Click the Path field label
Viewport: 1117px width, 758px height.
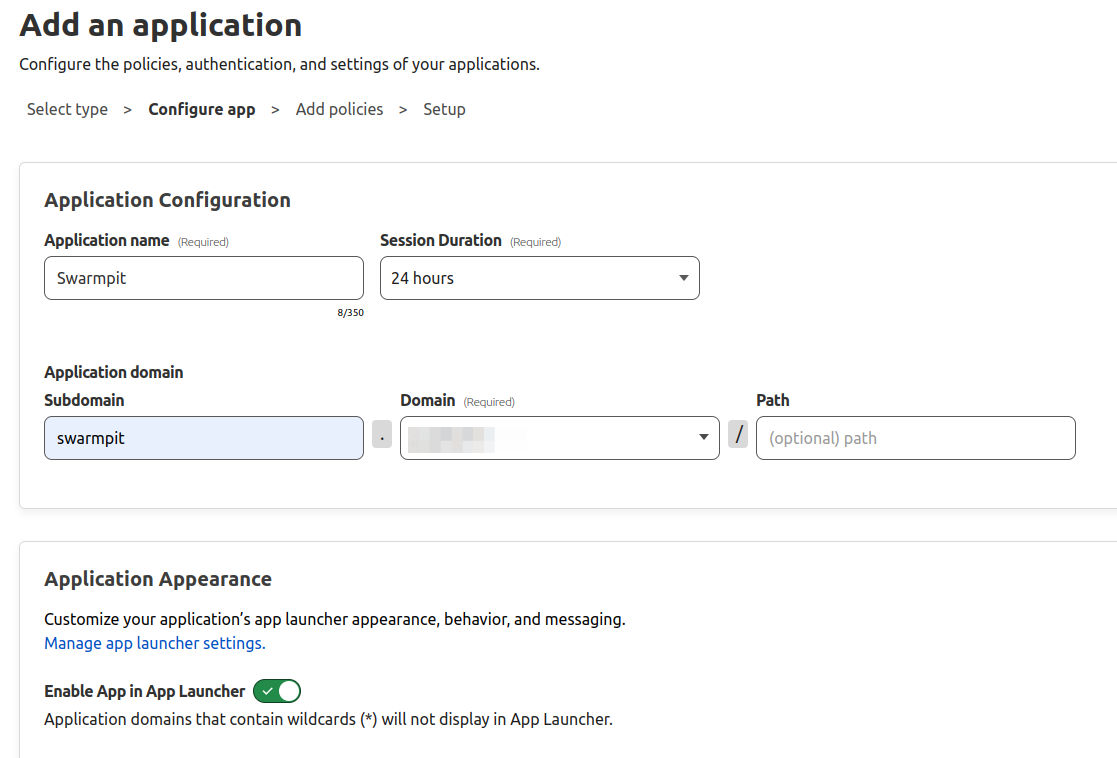[x=773, y=400]
